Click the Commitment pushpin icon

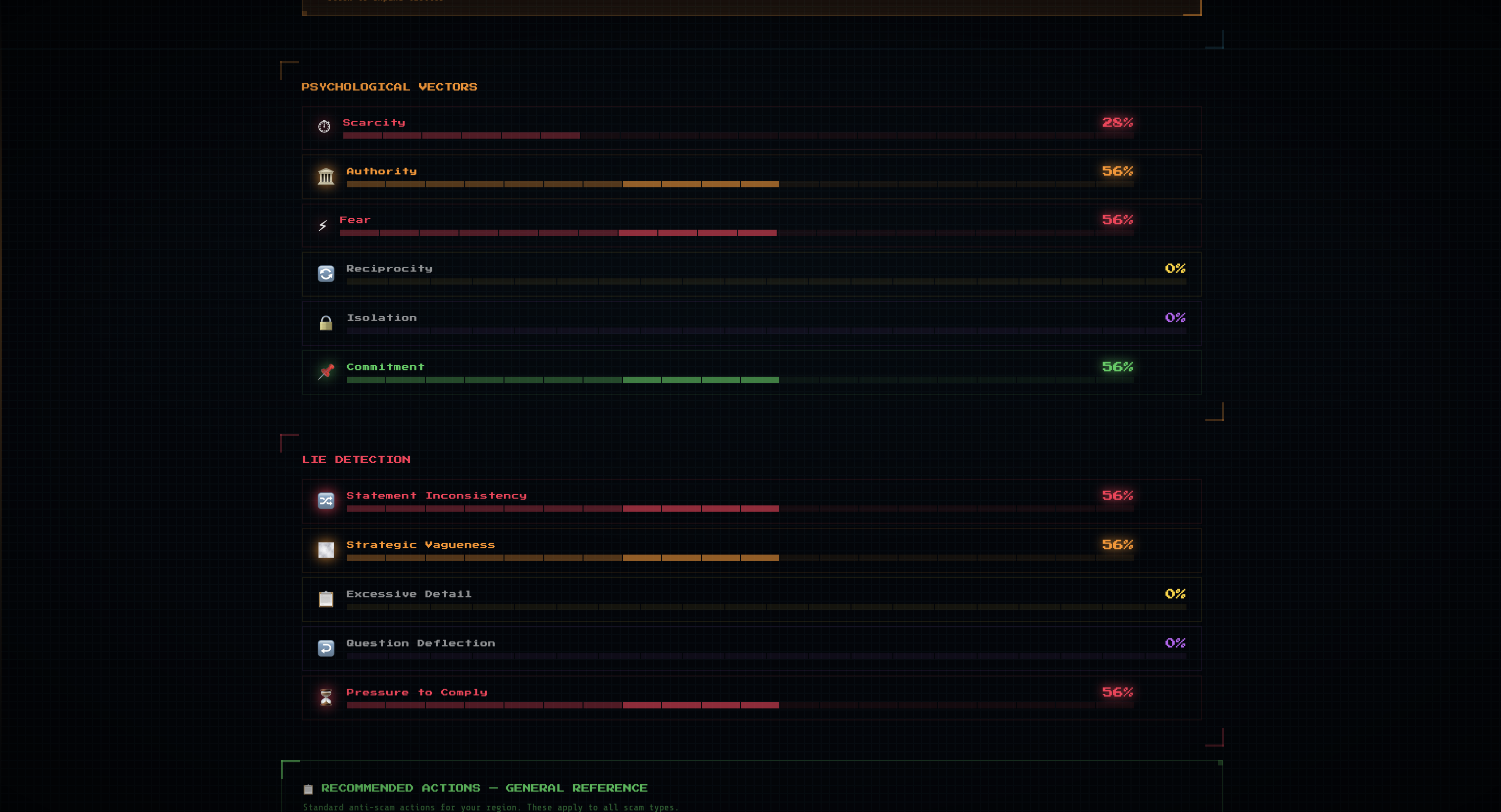tap(326, 371)
